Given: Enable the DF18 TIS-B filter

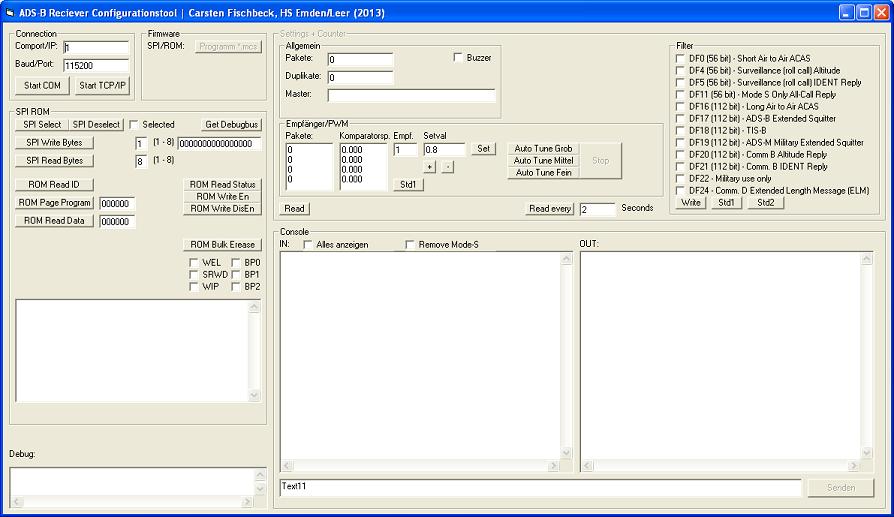Looking at the screenshot, I should [680, 130].
